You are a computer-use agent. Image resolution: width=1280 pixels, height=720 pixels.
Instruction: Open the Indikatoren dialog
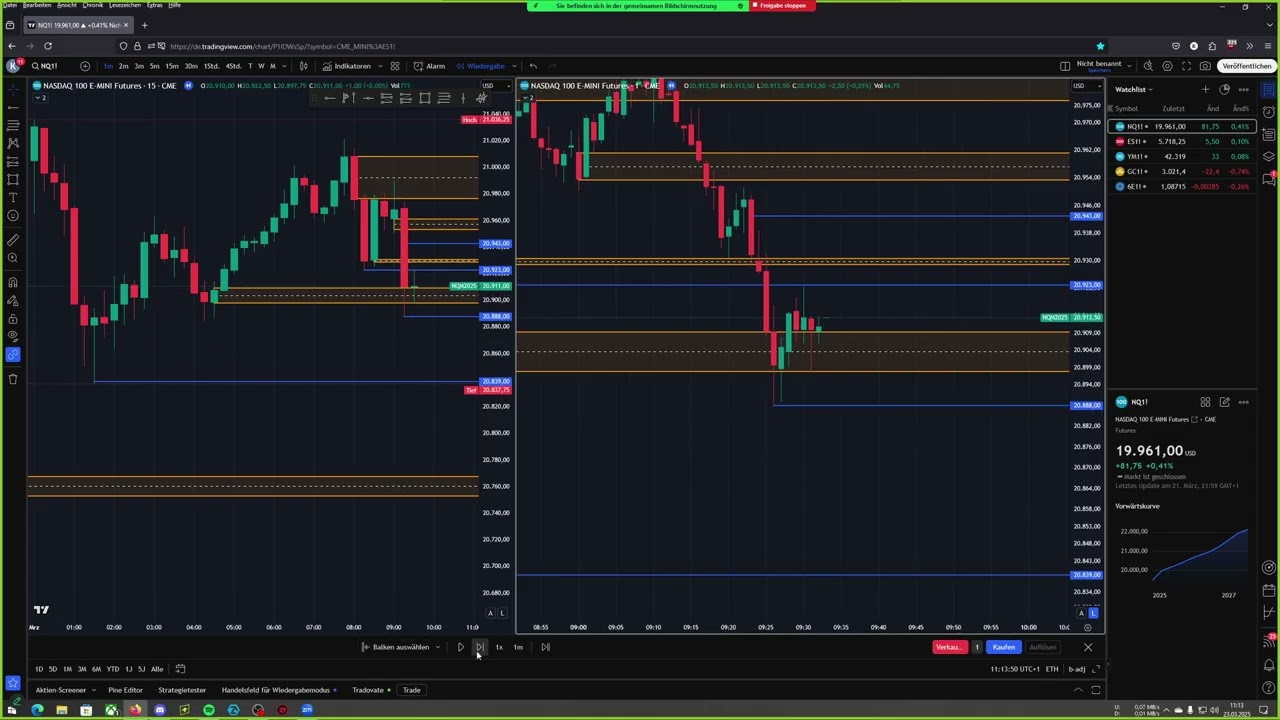346,66
